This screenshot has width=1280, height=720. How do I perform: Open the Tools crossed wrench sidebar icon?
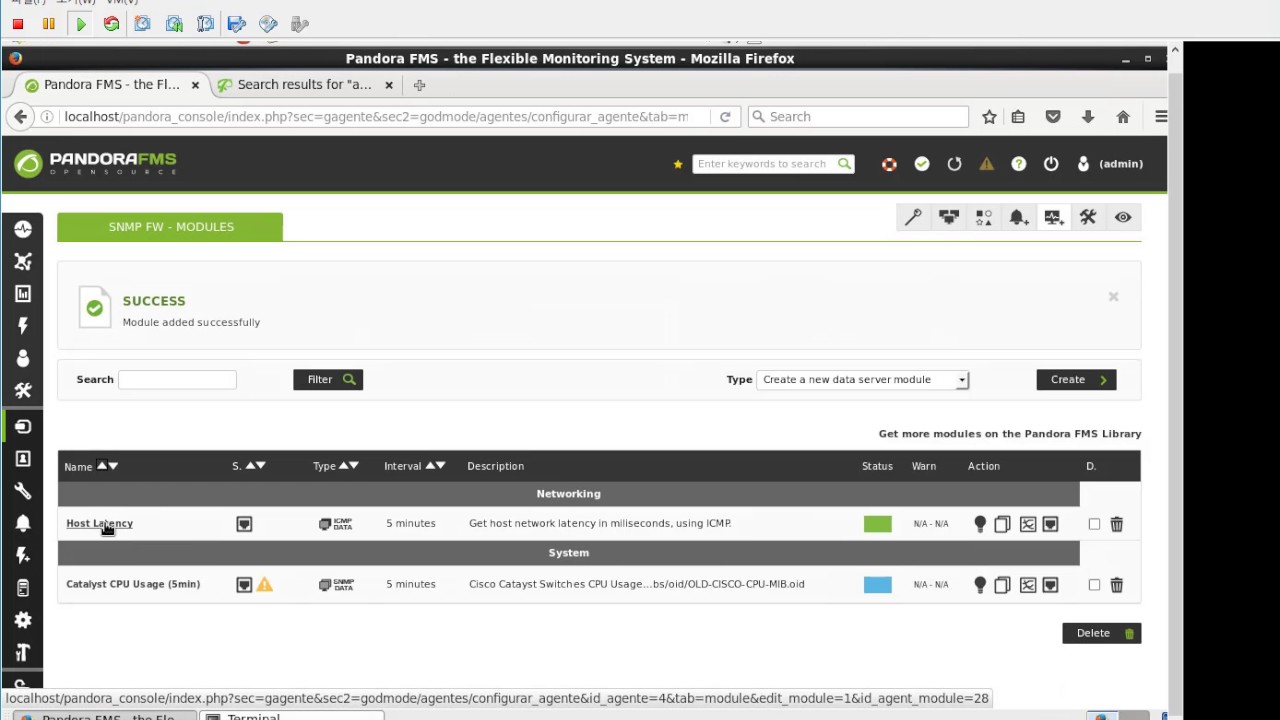tap(23, 391)
